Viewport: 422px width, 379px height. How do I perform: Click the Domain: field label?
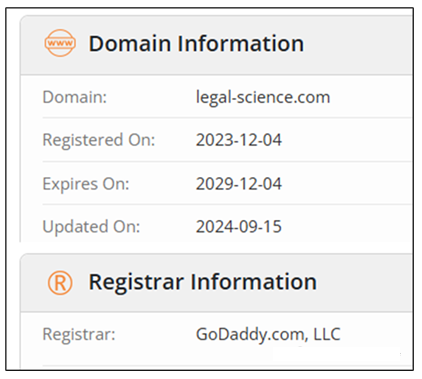point(75,97)
